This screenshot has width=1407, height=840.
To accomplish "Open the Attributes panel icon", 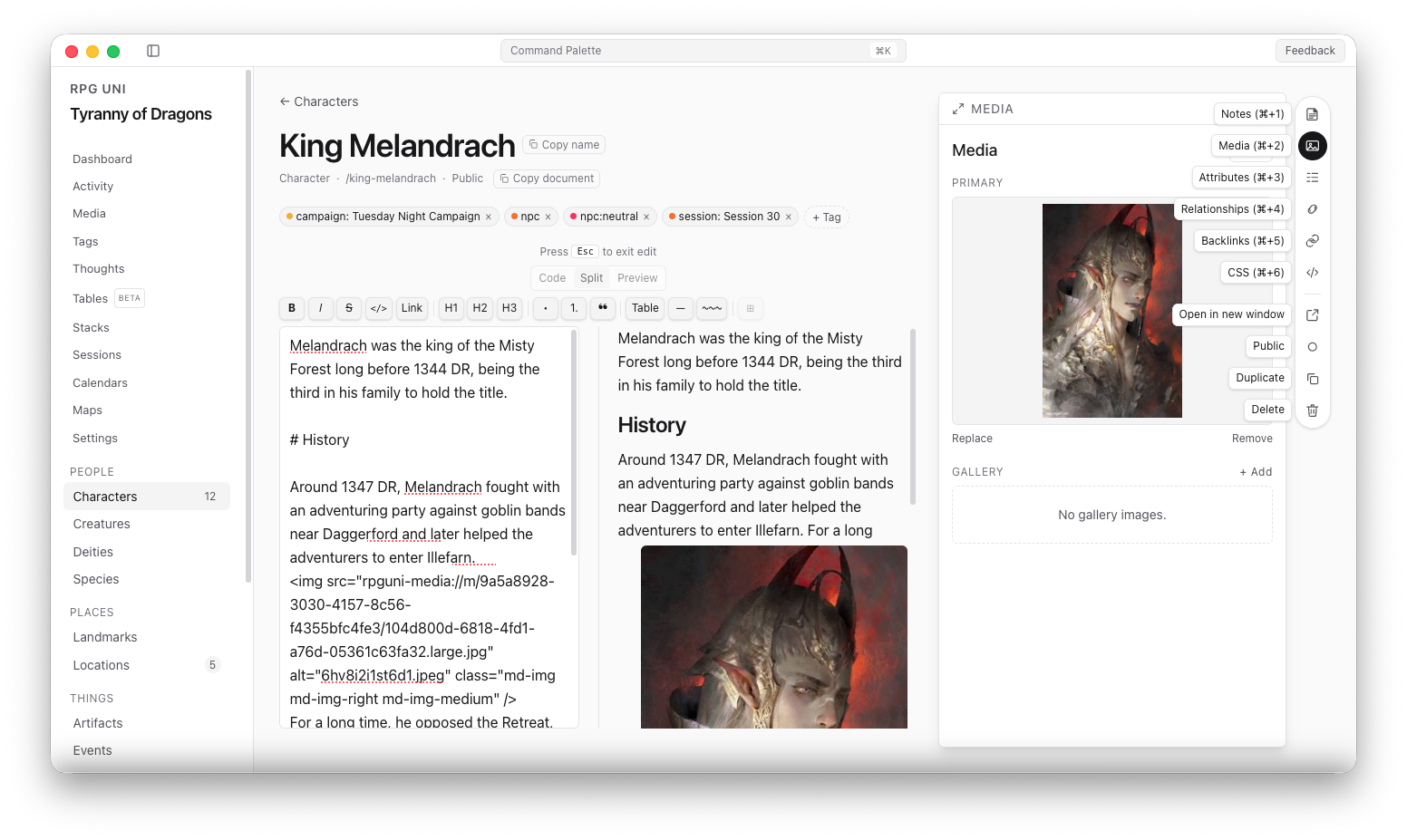I will pyautogui.click(x=1312, y=178).
